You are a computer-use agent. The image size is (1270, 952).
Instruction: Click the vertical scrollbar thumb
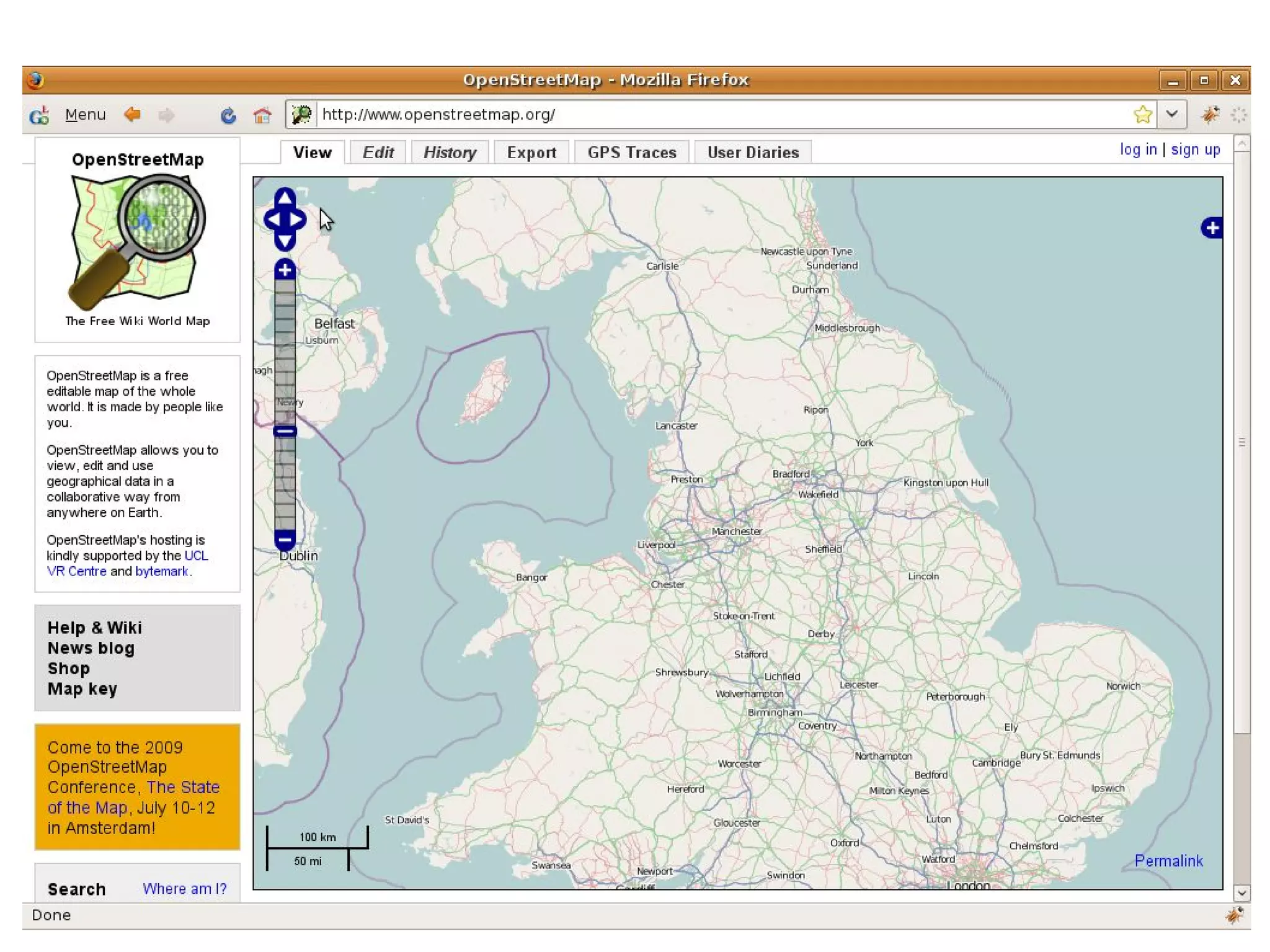1241,442
